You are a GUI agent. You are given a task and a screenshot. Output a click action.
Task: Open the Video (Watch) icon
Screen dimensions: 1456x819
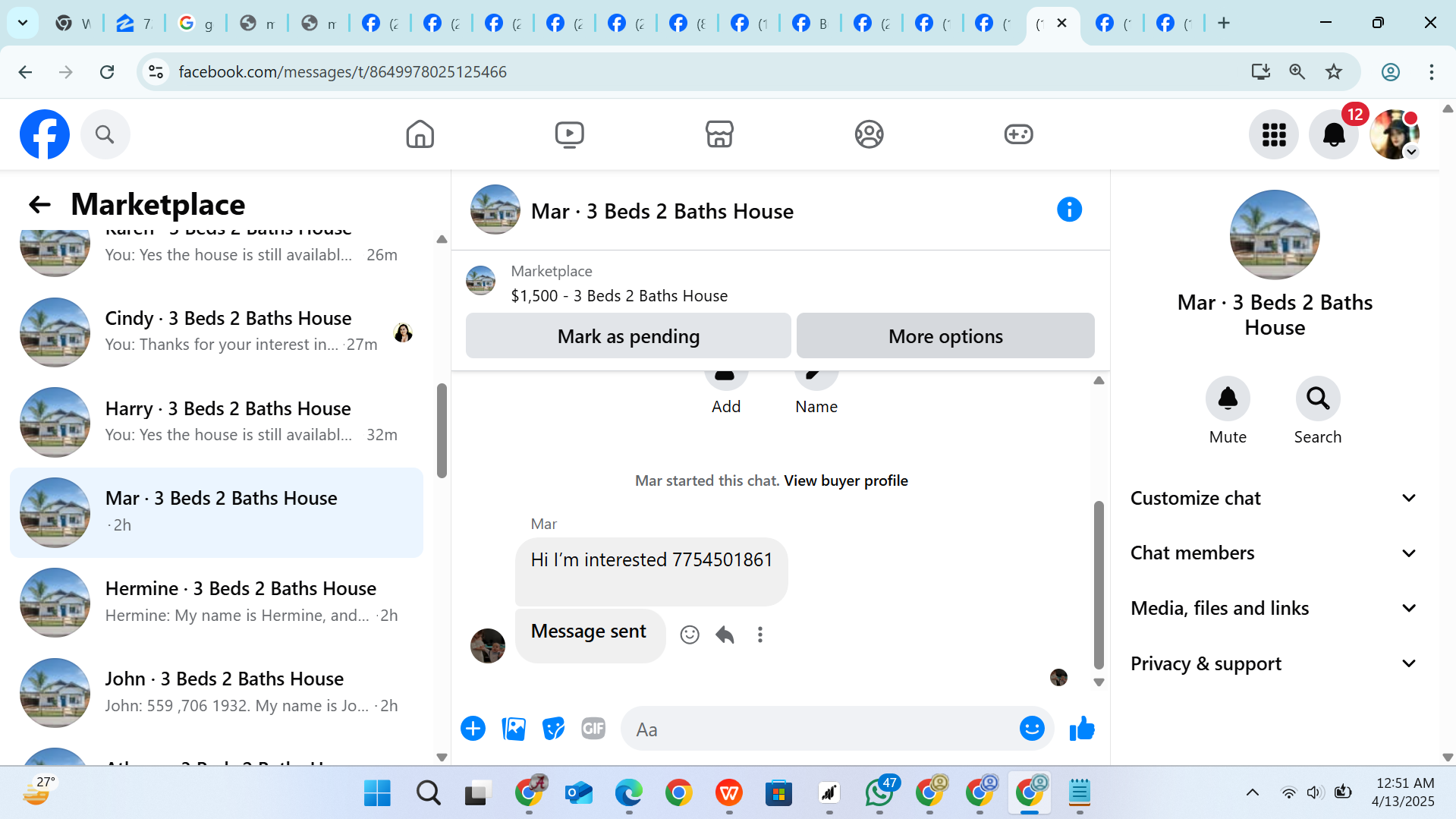[569, 134]
